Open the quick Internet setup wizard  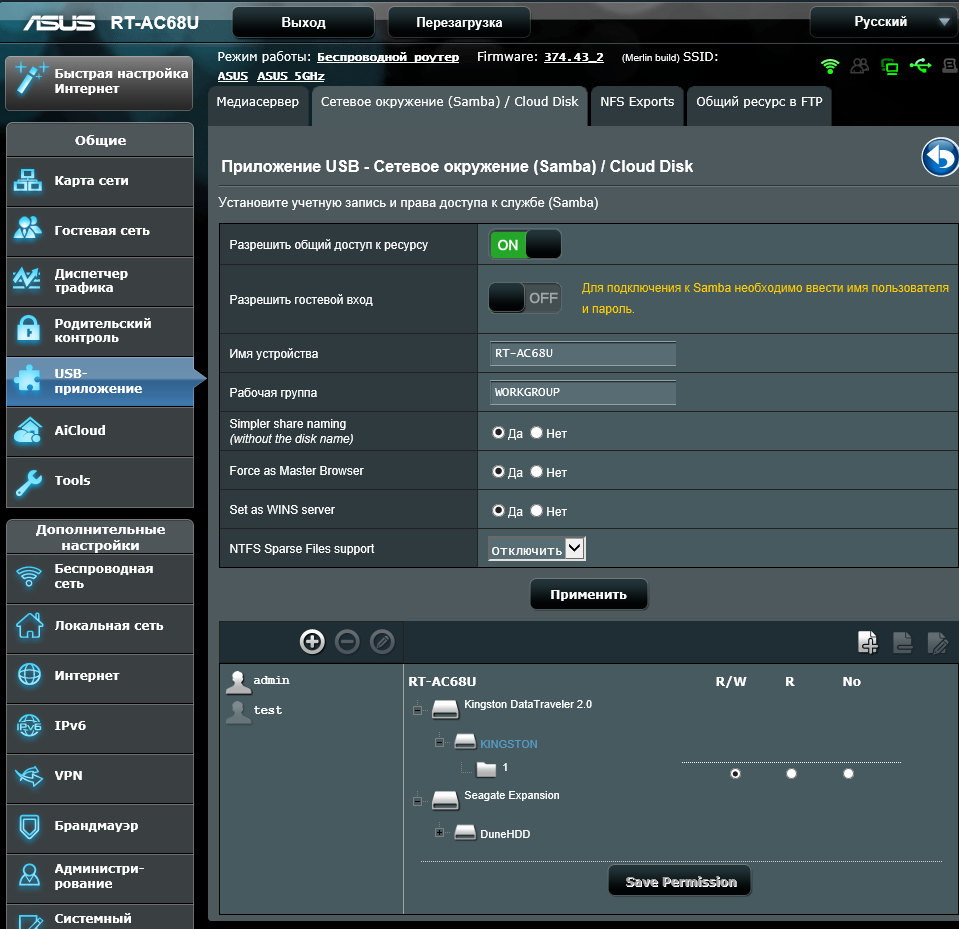coord(99,83)
